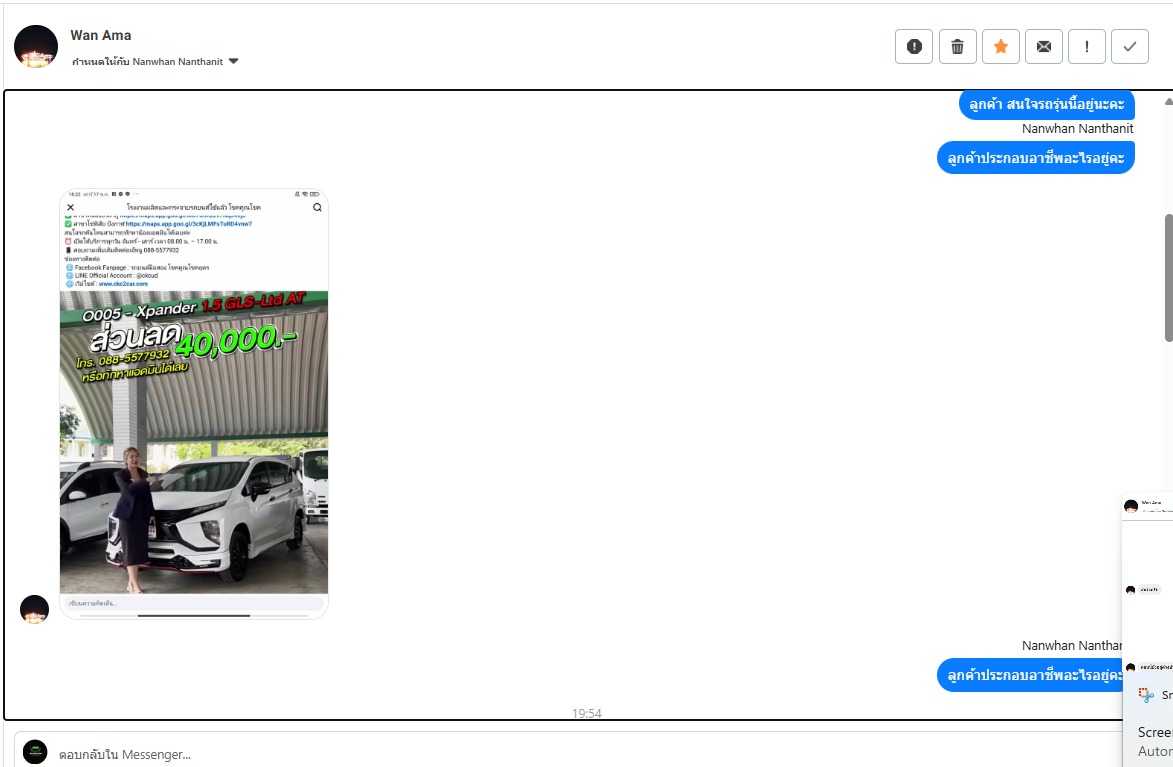Click the Snipping Tool notification icon
1173x767 pixels.
click(x=1146, y=695)
